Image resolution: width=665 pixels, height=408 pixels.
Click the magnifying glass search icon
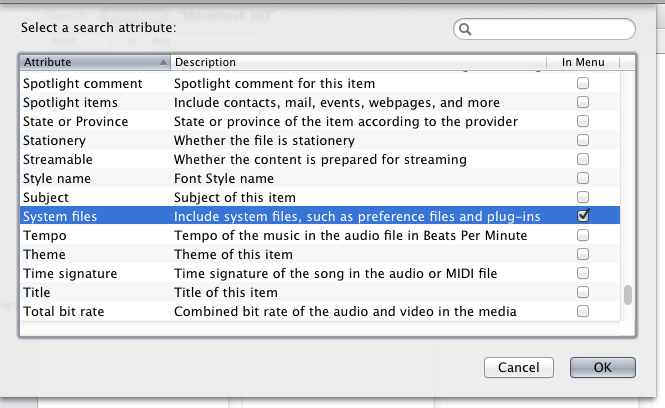466,30
